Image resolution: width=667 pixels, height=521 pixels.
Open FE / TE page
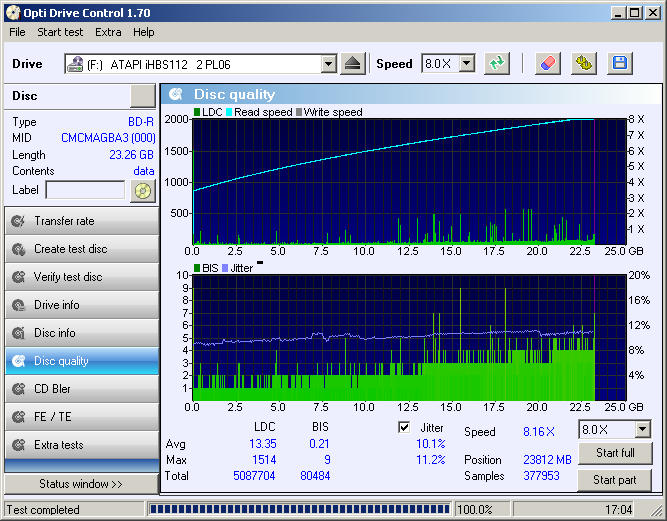click(82, 417)
